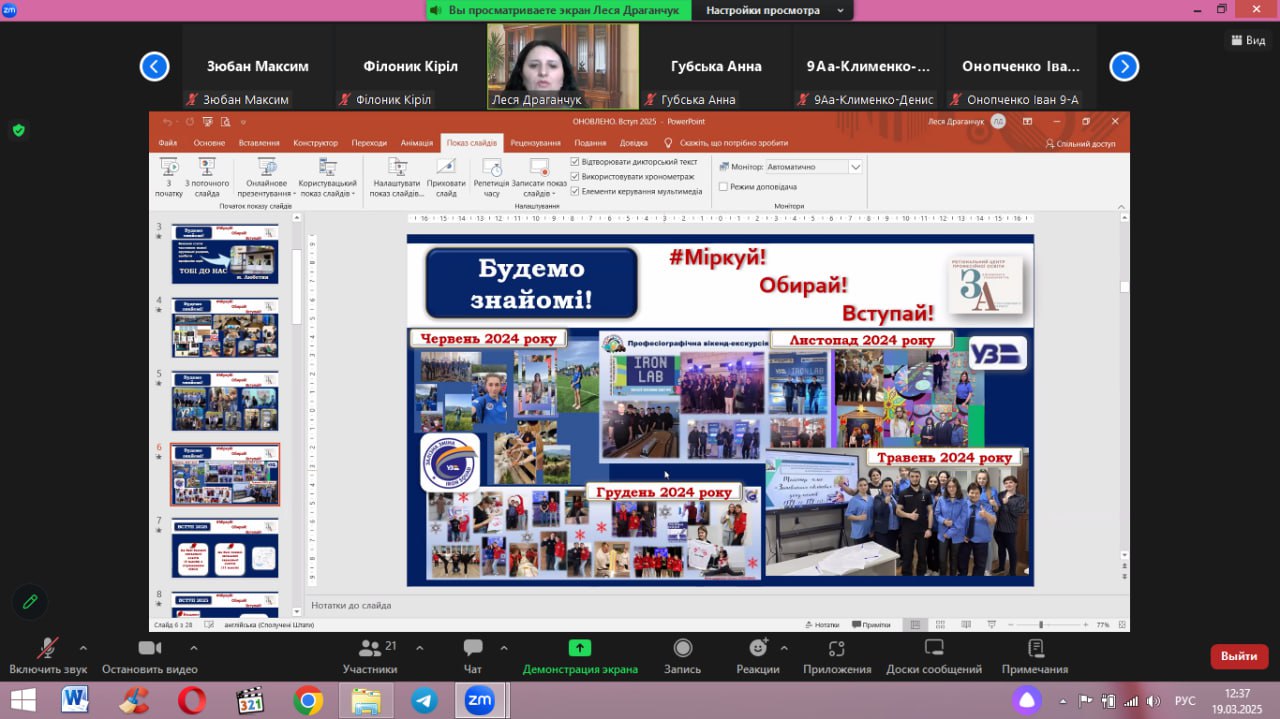Select slide 3 thumbnail
This screenshot has width=1280, height=719.
pos(225,254)
